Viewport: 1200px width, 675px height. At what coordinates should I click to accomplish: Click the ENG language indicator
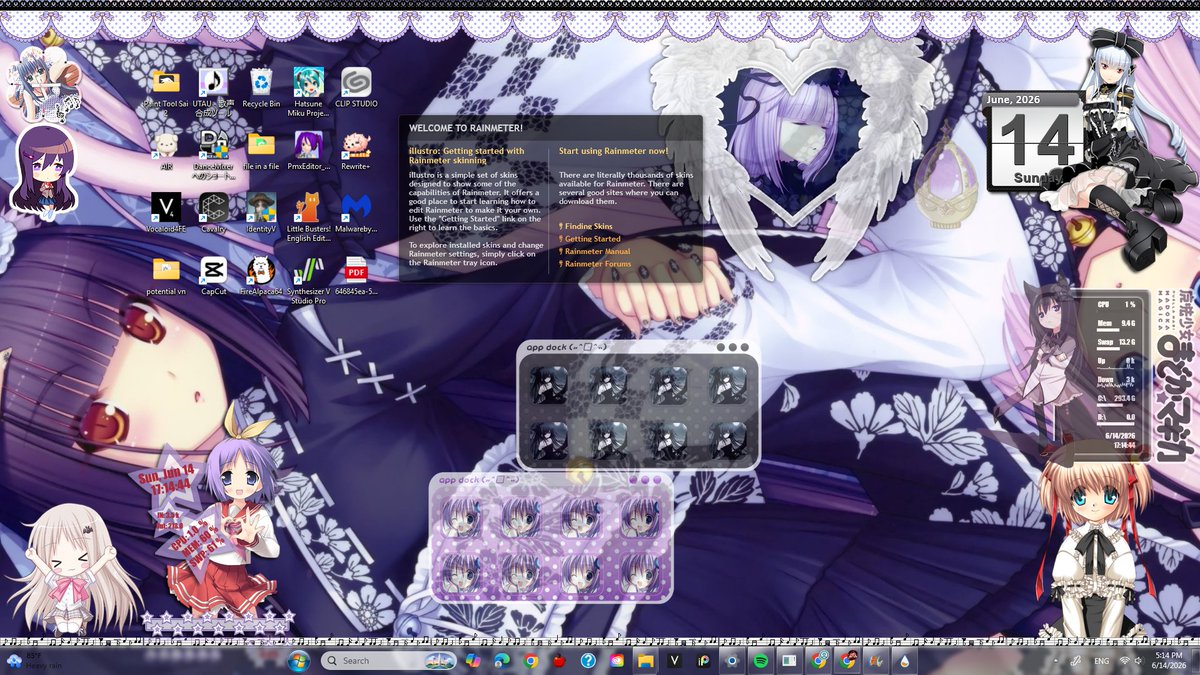[1101, 660]
